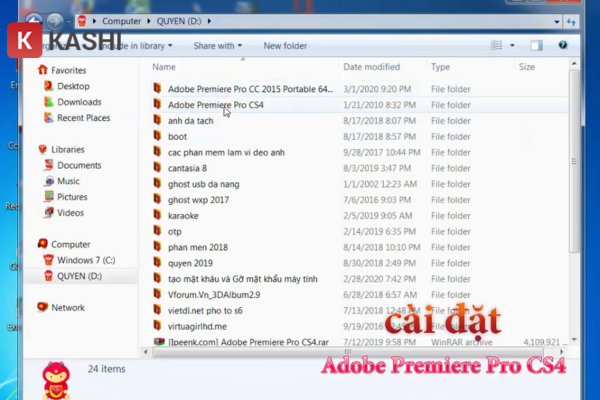
Task: Click the change view icon in toolbar
Action: coord(497,46)
